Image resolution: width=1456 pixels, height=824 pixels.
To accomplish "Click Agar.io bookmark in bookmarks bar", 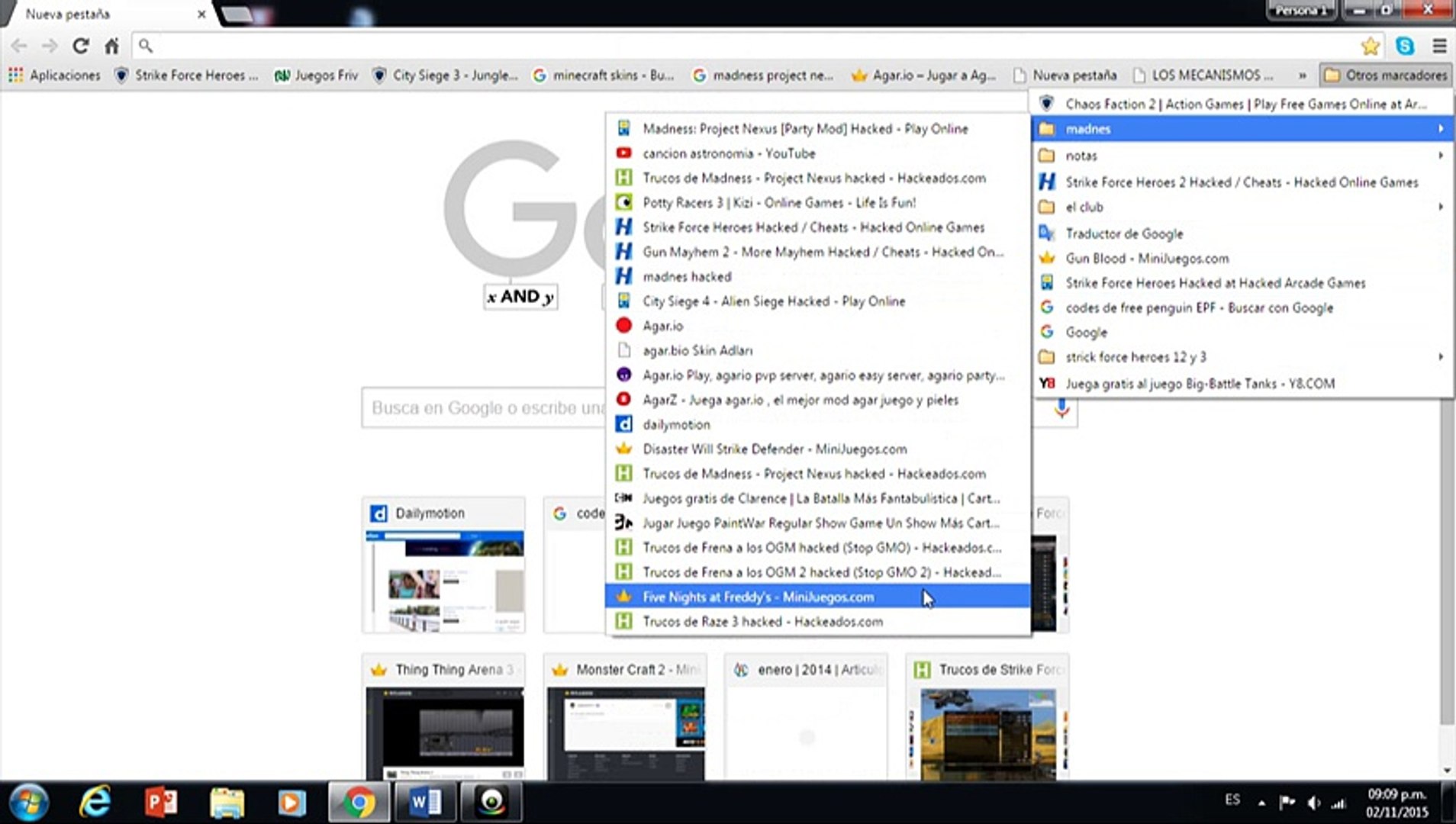I will 924,76.
